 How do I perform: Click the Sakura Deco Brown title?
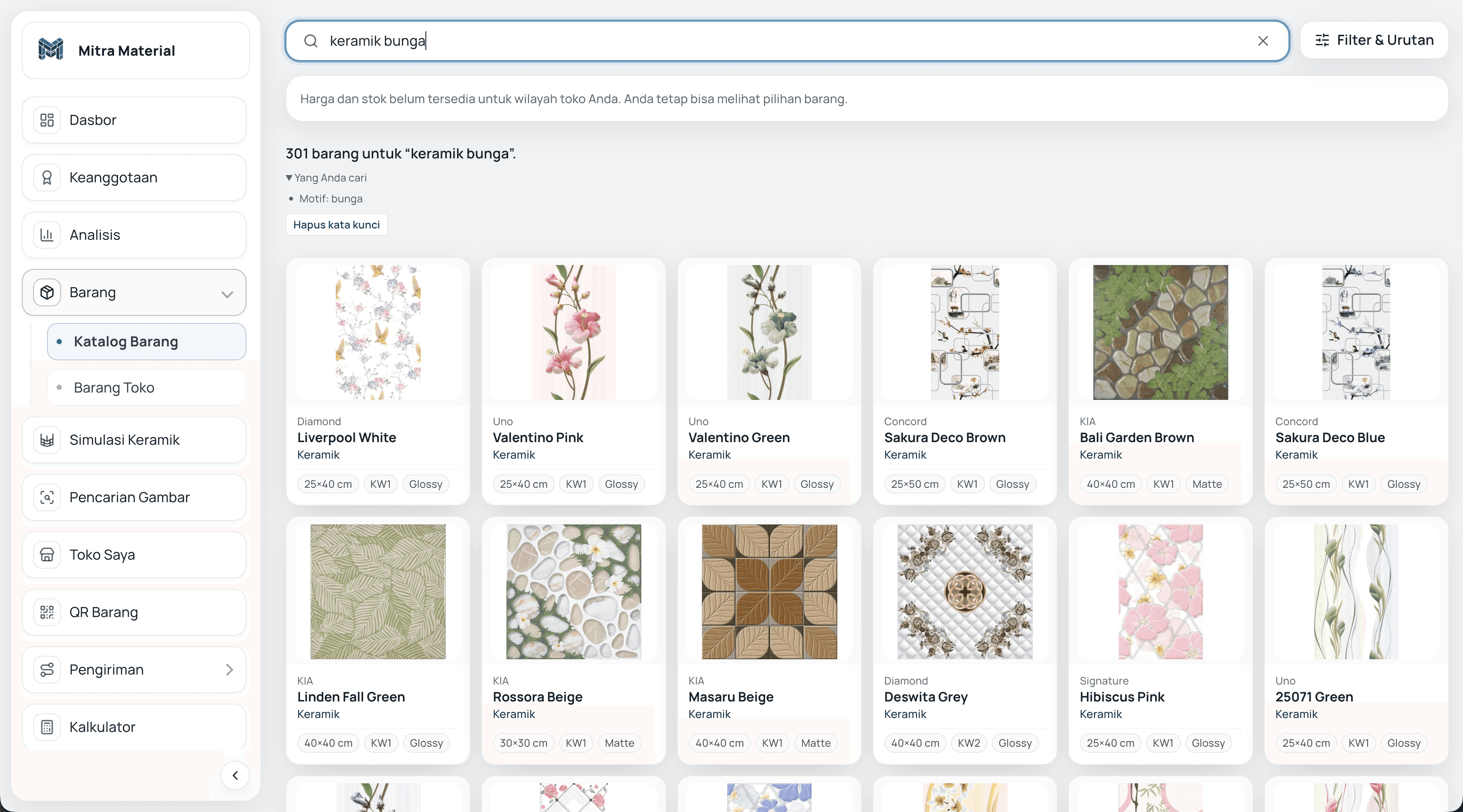click(944, 437)
